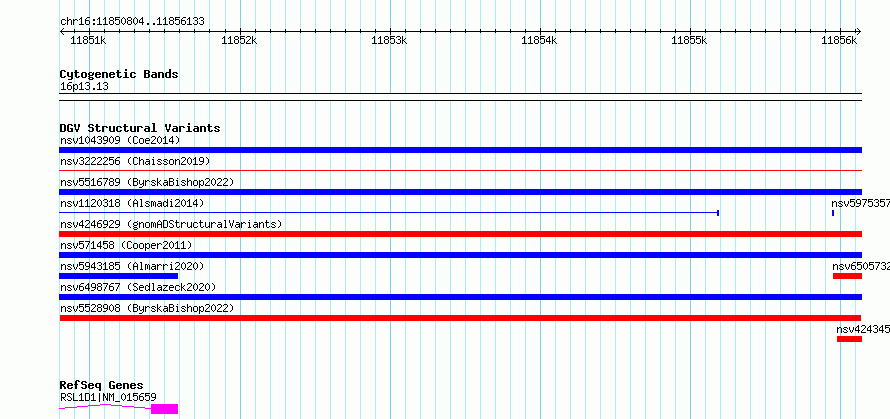The width and height of the screenshot is (890, 419).
Task: Select the blue nsv5516789 variant bar
Action: (460, 192)
